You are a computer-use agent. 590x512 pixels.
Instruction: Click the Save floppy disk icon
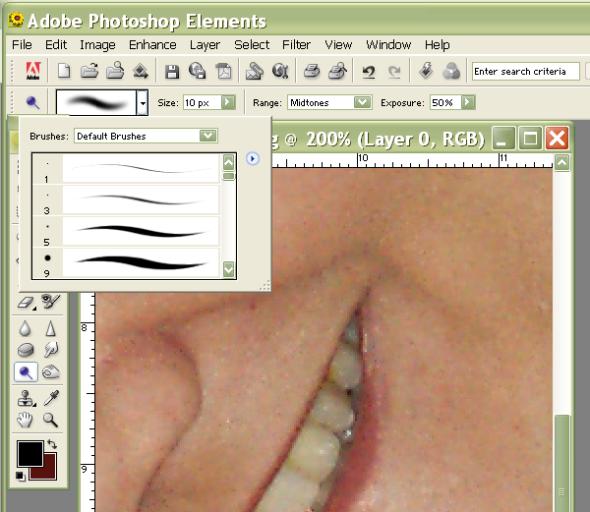pos(172,71)
